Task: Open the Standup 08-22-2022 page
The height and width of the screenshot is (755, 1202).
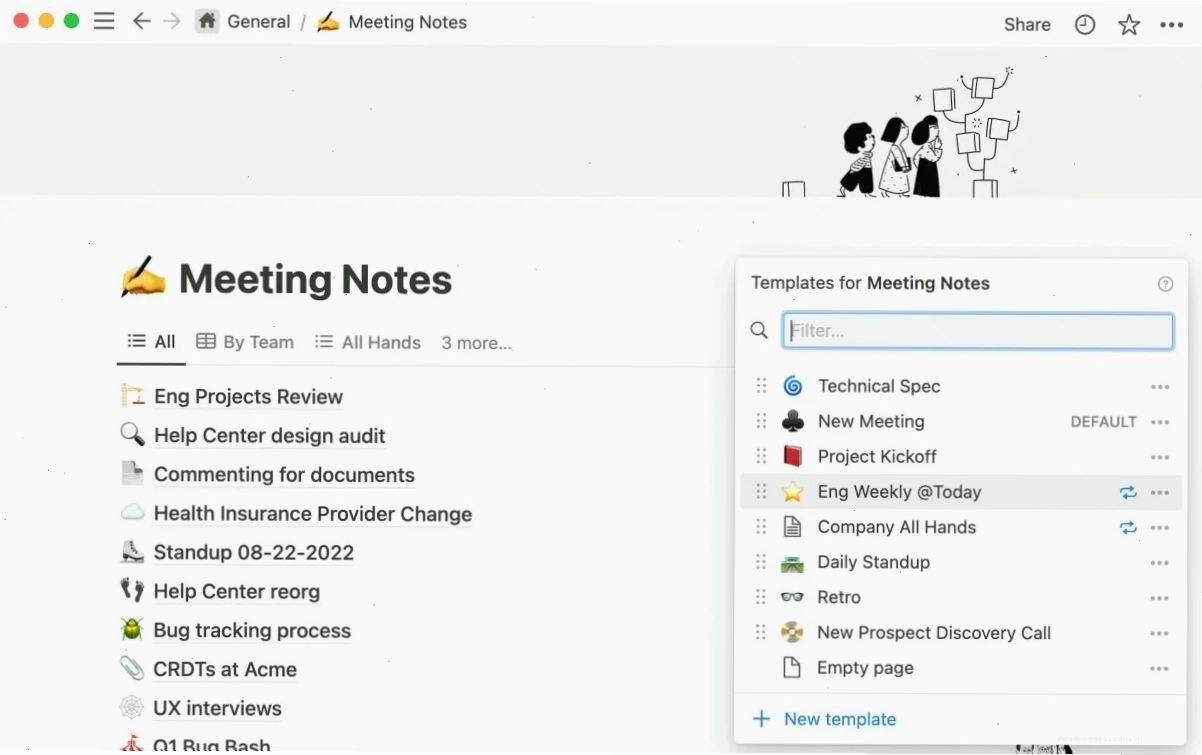Action: click(253, 552)
